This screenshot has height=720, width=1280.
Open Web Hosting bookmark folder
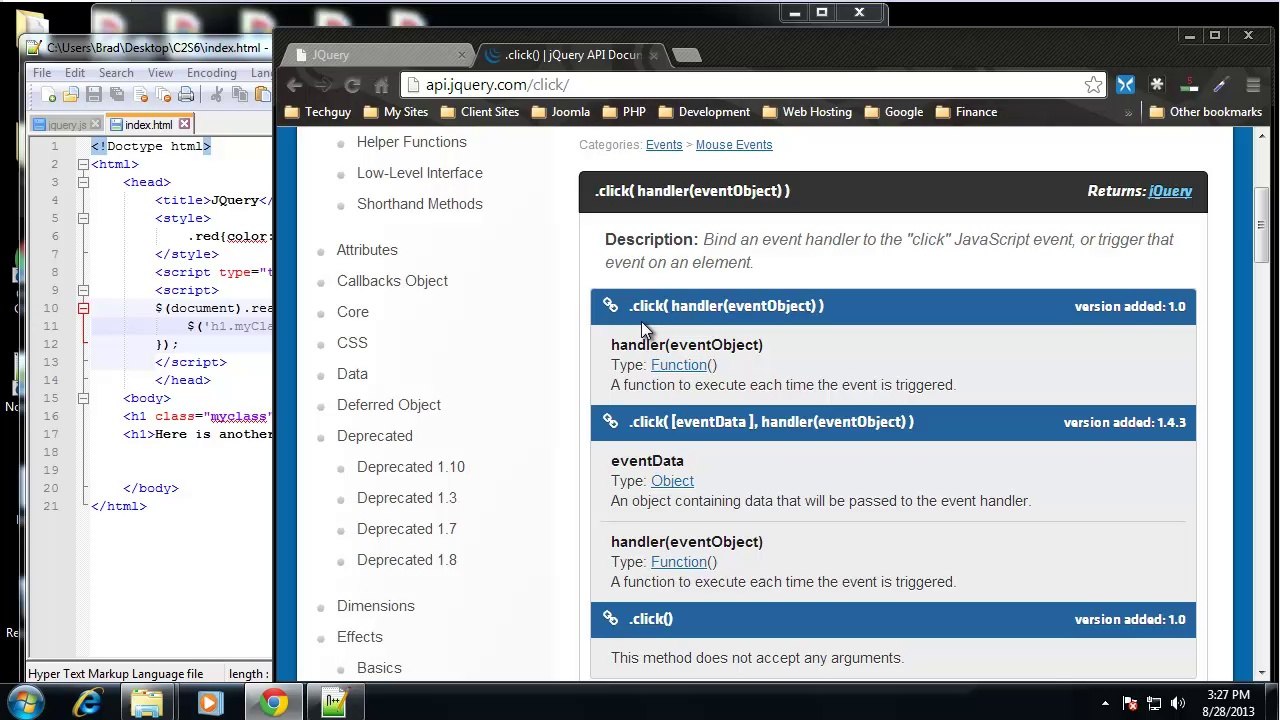[807, 112]
